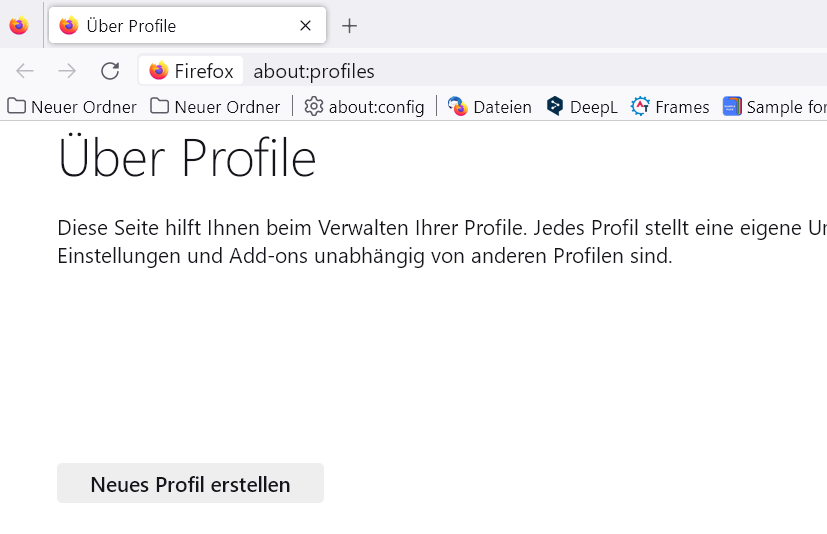The width and height of the screenshot is (827, 534).
Task: Open Firefox View from the pinned icon
Action: (x=19, y=26)
